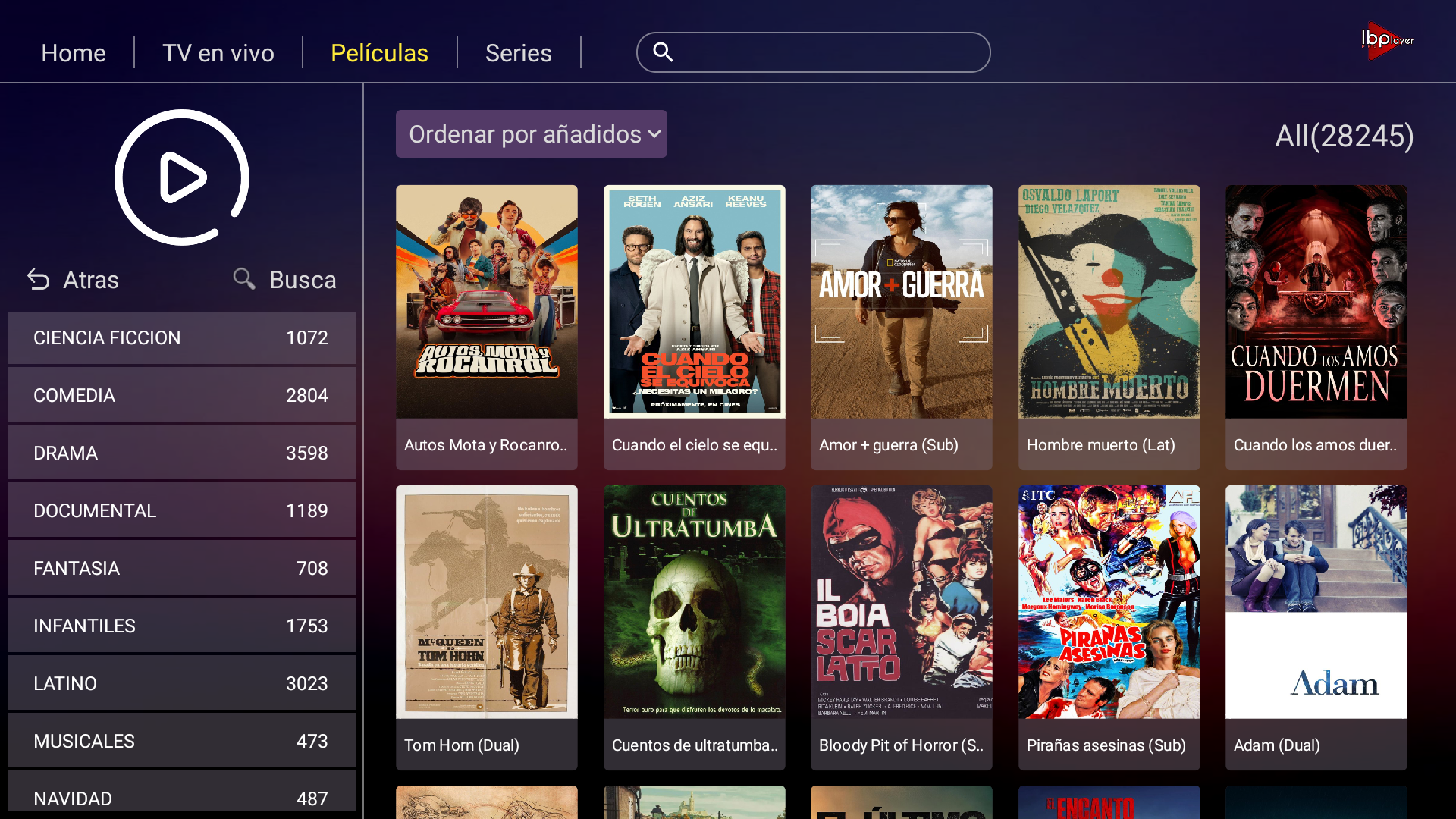Click the Atras back arrow icon
1456x819 pixels.
[x=39, y=280]
